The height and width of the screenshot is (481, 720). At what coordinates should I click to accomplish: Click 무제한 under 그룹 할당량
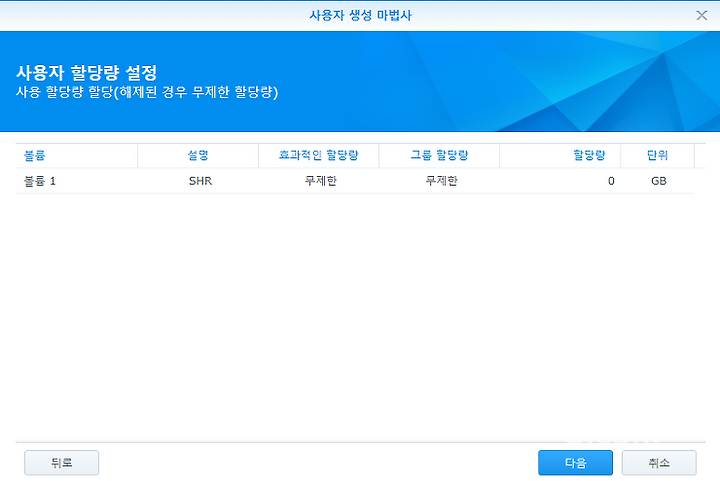[x=439, y=181]
